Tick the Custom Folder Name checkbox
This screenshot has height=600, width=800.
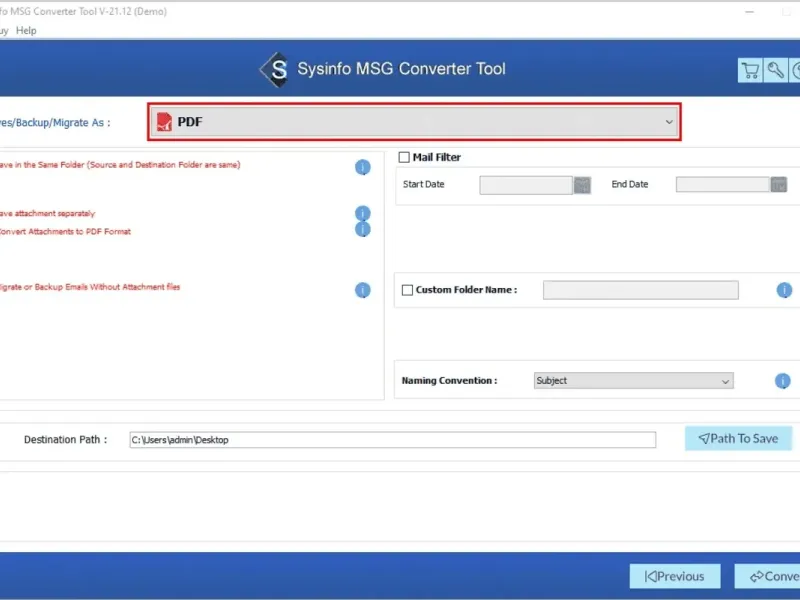[x=407, y=290]
